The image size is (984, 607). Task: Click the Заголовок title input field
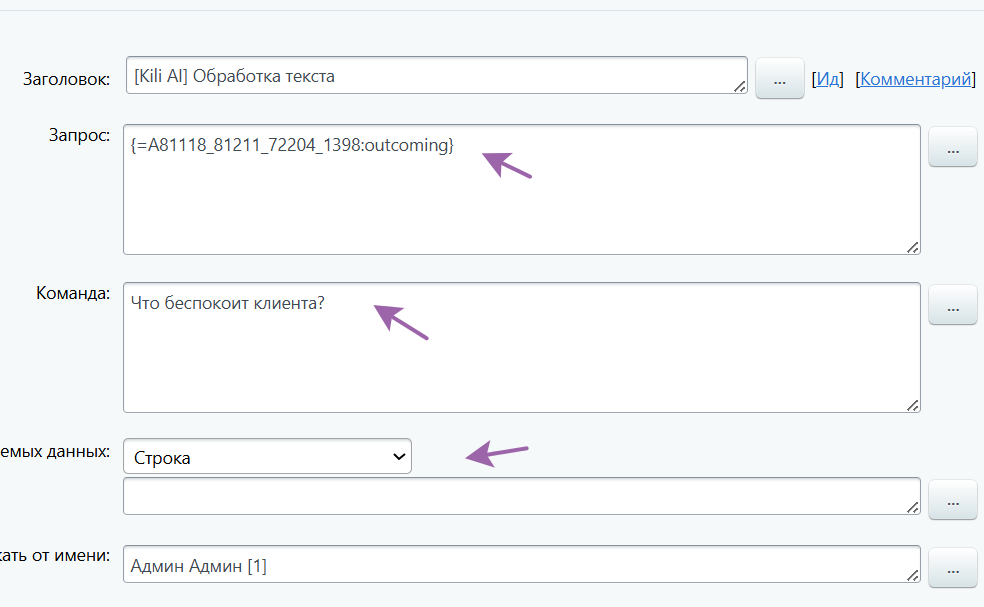point(436,76)
